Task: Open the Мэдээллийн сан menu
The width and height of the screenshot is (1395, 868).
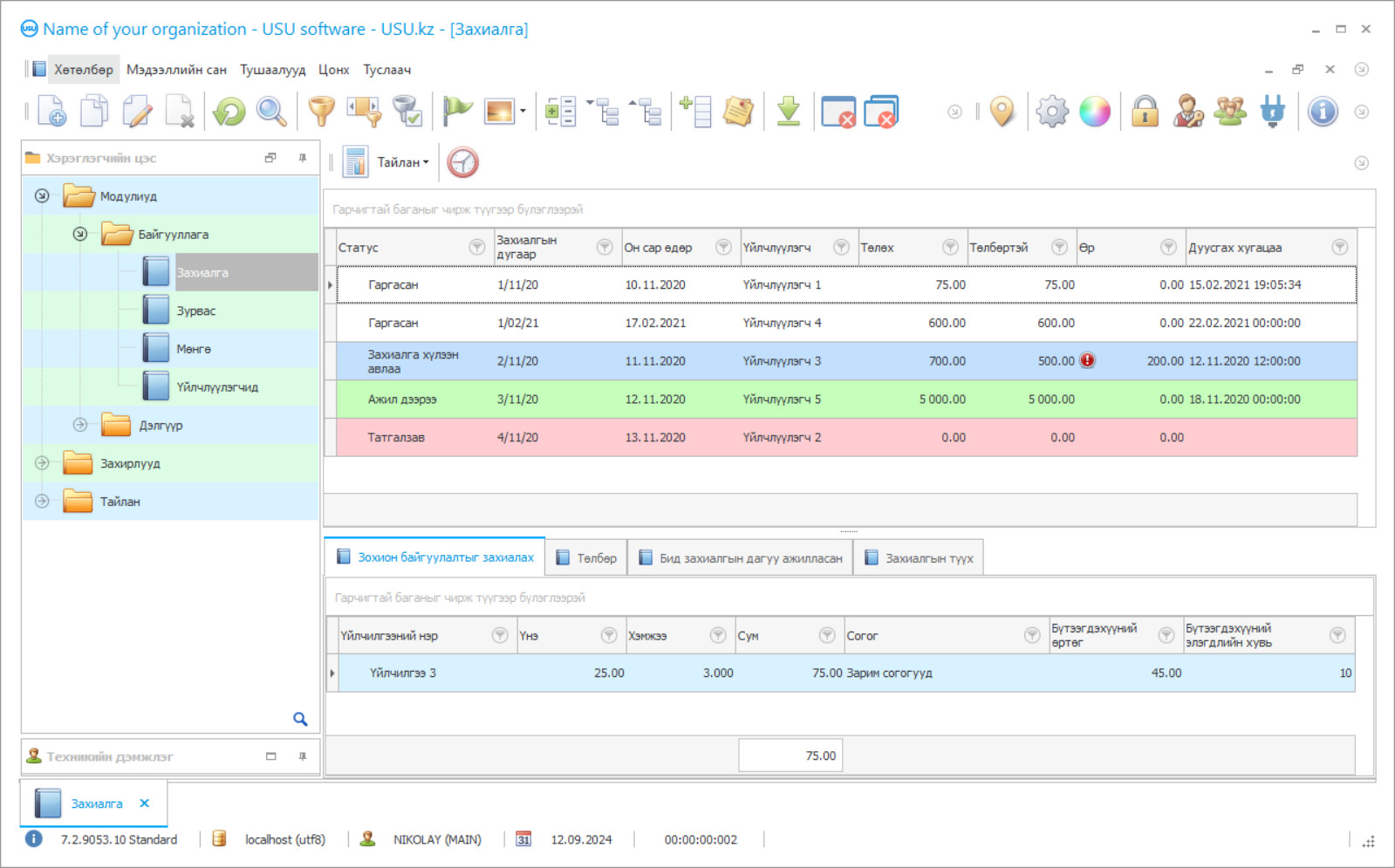Action: pos(176,70)
